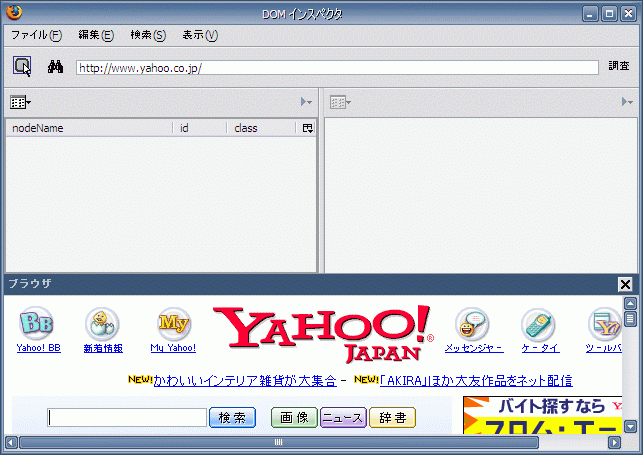643x455 pixels.
Task: Open the かわいいインテリア雑貨が大集合 link
Action: (245, 381)
